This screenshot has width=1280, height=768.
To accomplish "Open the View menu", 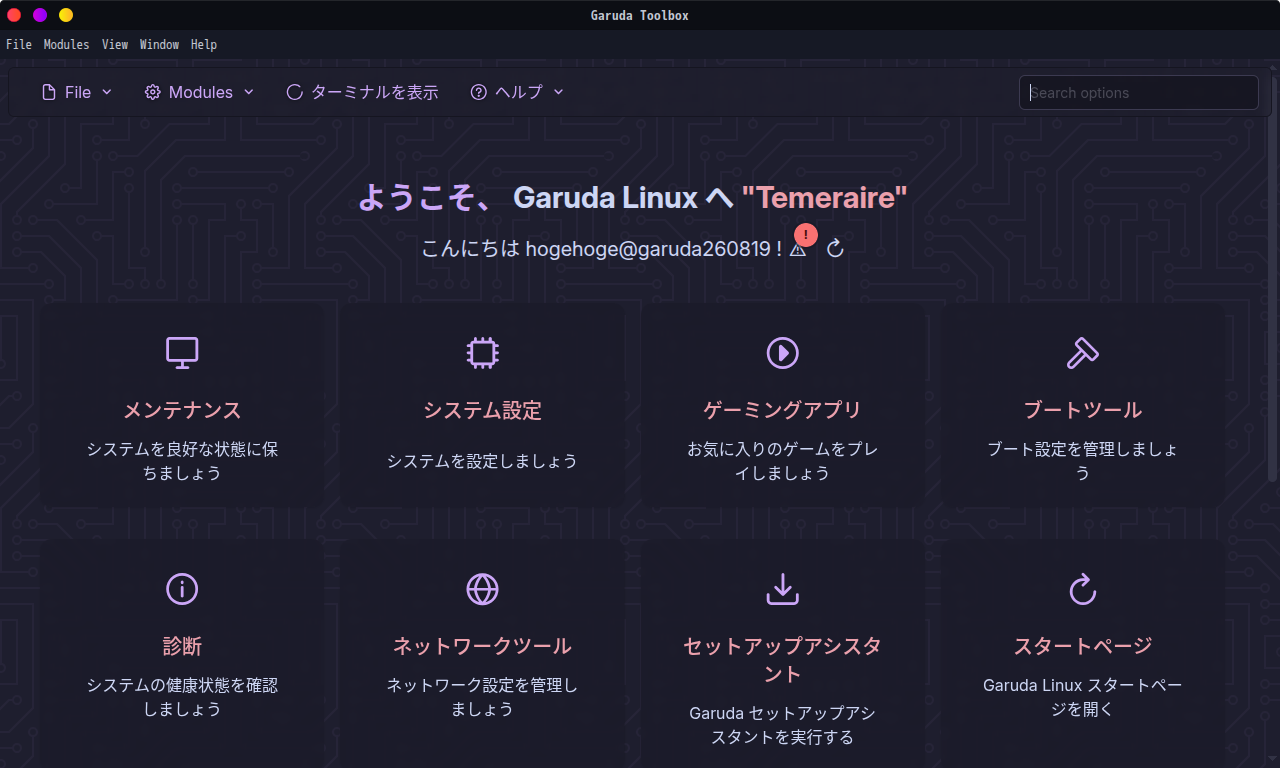I will click(115, 45).
